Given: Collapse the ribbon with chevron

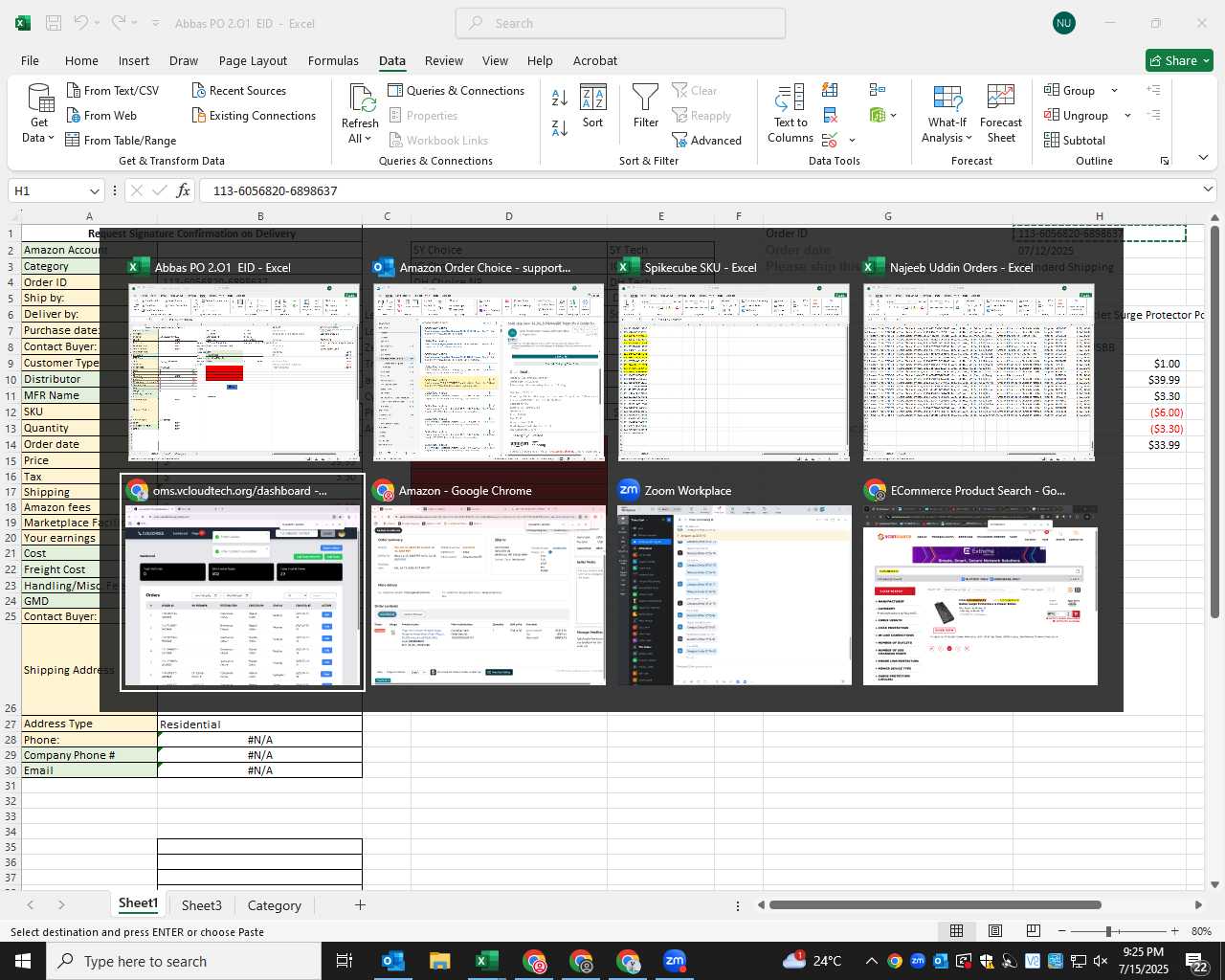Looking at the screenshot, I should pos(1203,158).
